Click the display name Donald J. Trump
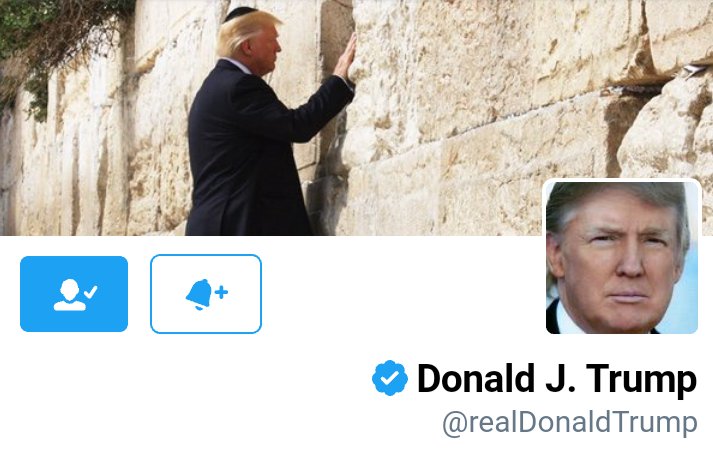 pyautogui.click(x=557, y=379)
